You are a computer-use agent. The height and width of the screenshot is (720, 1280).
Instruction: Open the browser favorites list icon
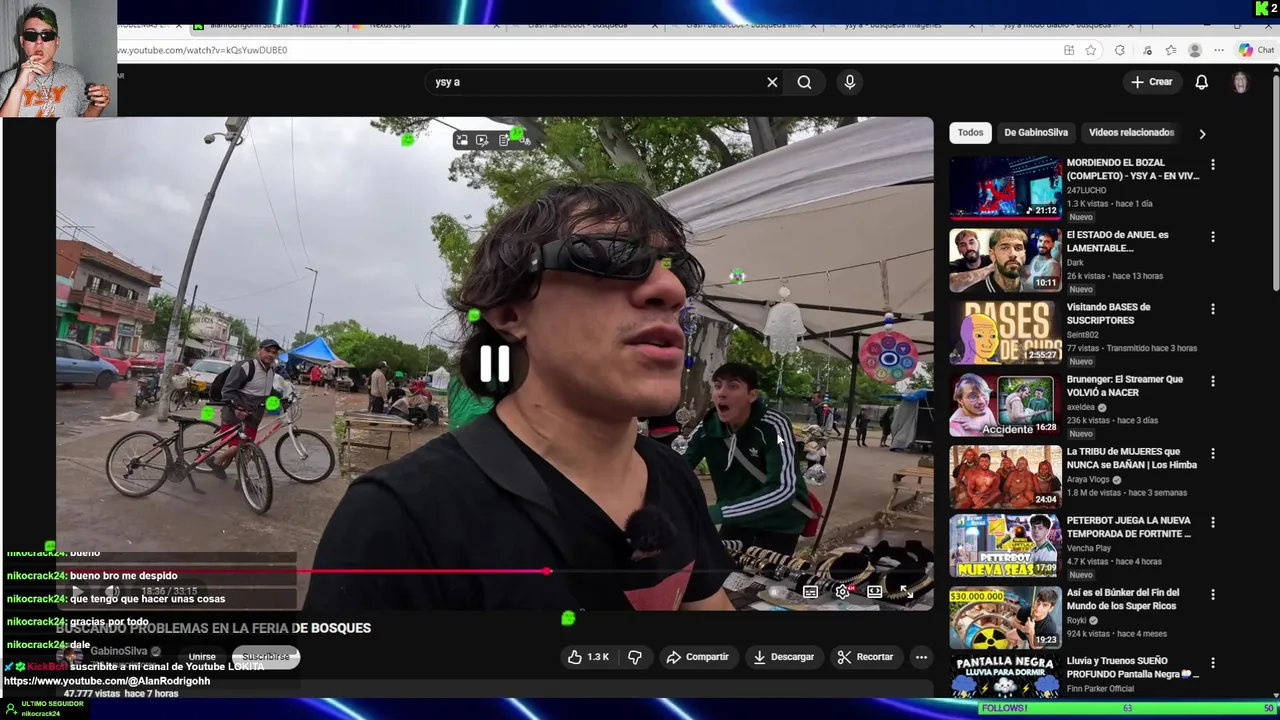1171,50
